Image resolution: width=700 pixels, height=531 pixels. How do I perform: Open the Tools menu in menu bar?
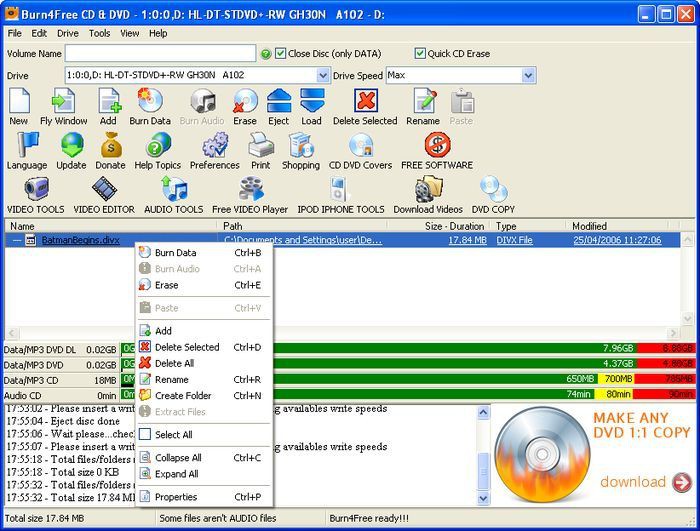99,33
